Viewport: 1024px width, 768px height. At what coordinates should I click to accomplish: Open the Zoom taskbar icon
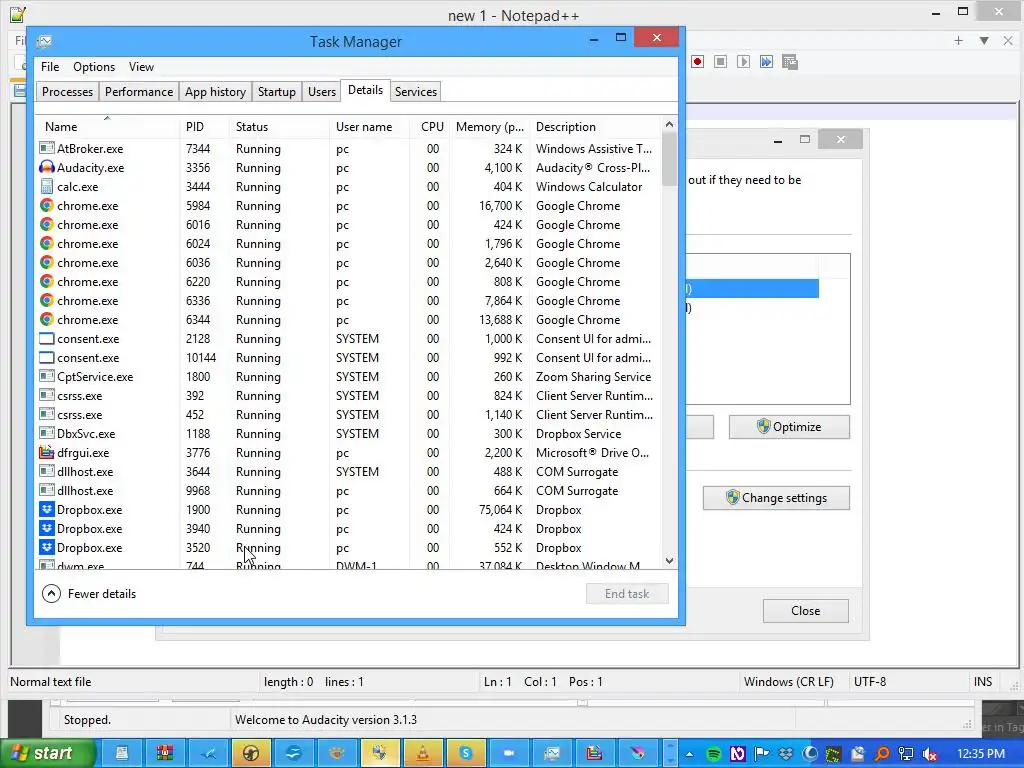point(509,754)
